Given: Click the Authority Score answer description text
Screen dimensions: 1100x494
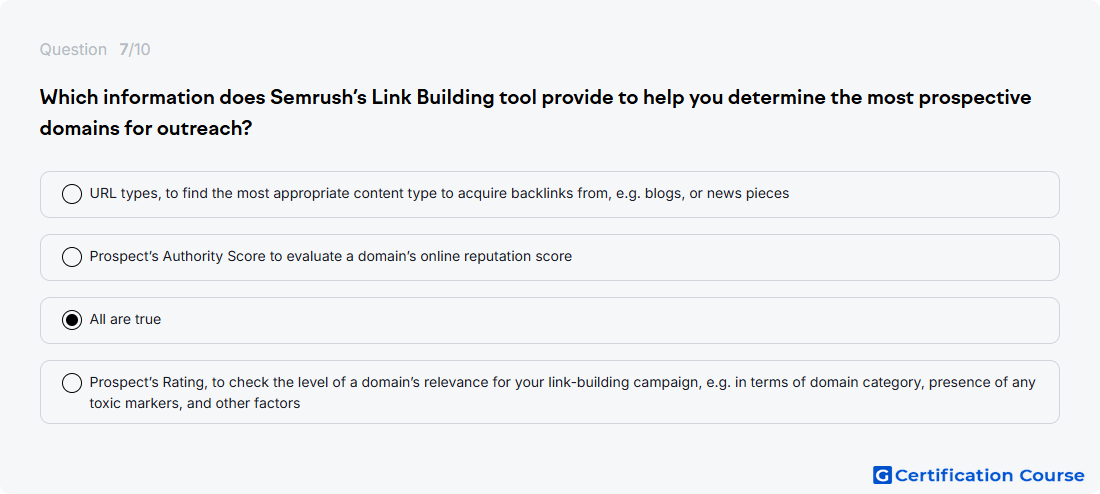Looking at the screenshot, I should tap(330, 257).
